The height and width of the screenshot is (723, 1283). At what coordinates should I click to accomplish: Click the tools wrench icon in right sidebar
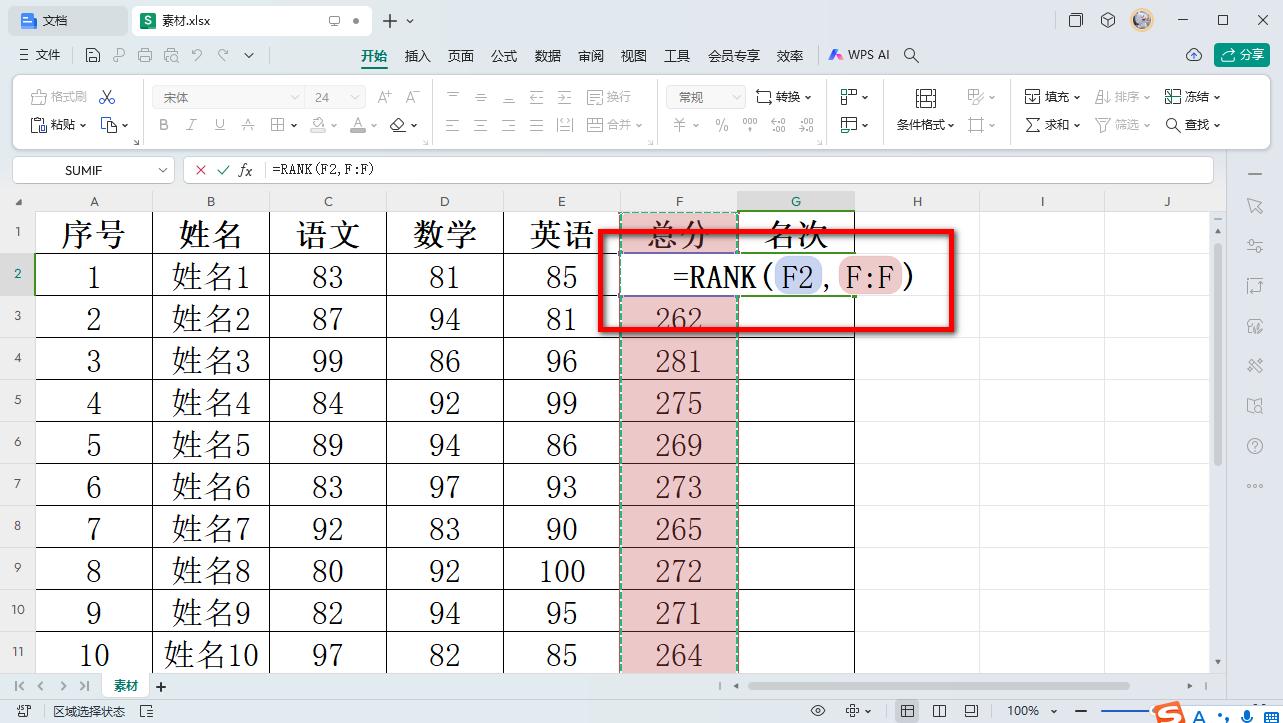click(x=1255, y=365)
